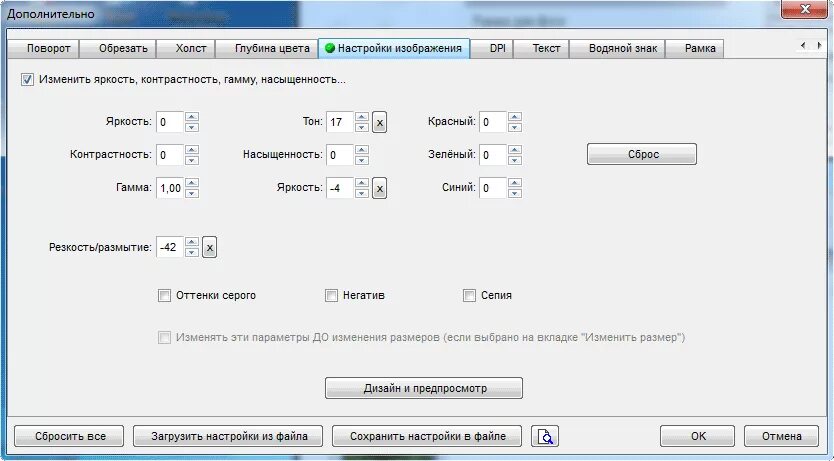This screenshot has height=461, width=834.
Task: Enable Сепия checkbox
Action: (469, 296)
